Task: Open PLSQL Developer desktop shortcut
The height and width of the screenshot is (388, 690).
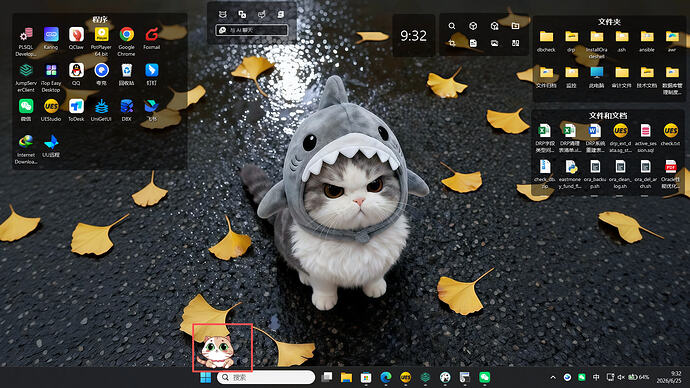Action: 26,41
